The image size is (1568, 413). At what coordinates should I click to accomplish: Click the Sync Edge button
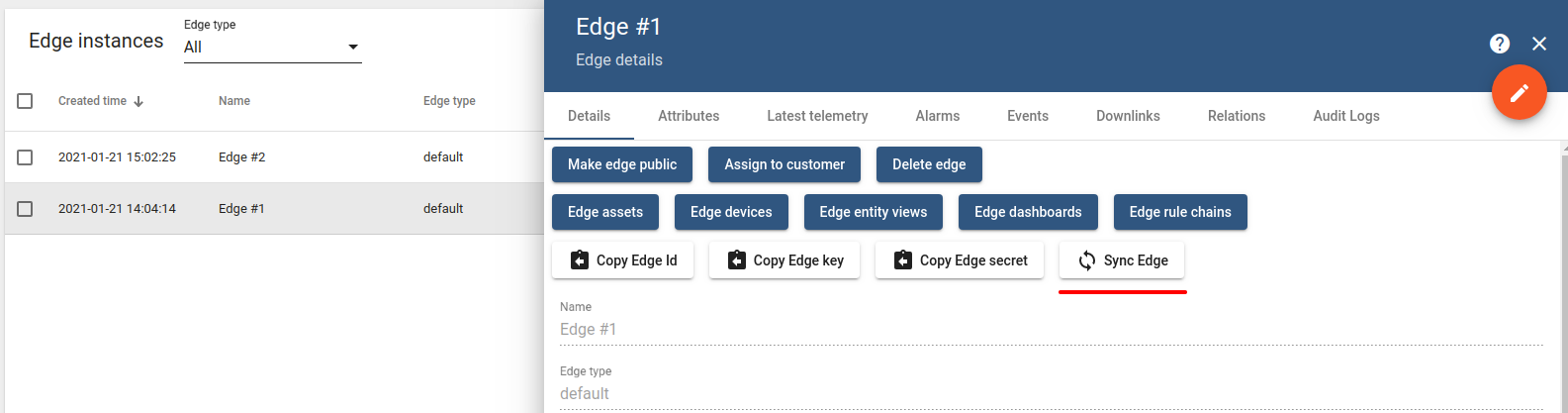point(1121,260)
